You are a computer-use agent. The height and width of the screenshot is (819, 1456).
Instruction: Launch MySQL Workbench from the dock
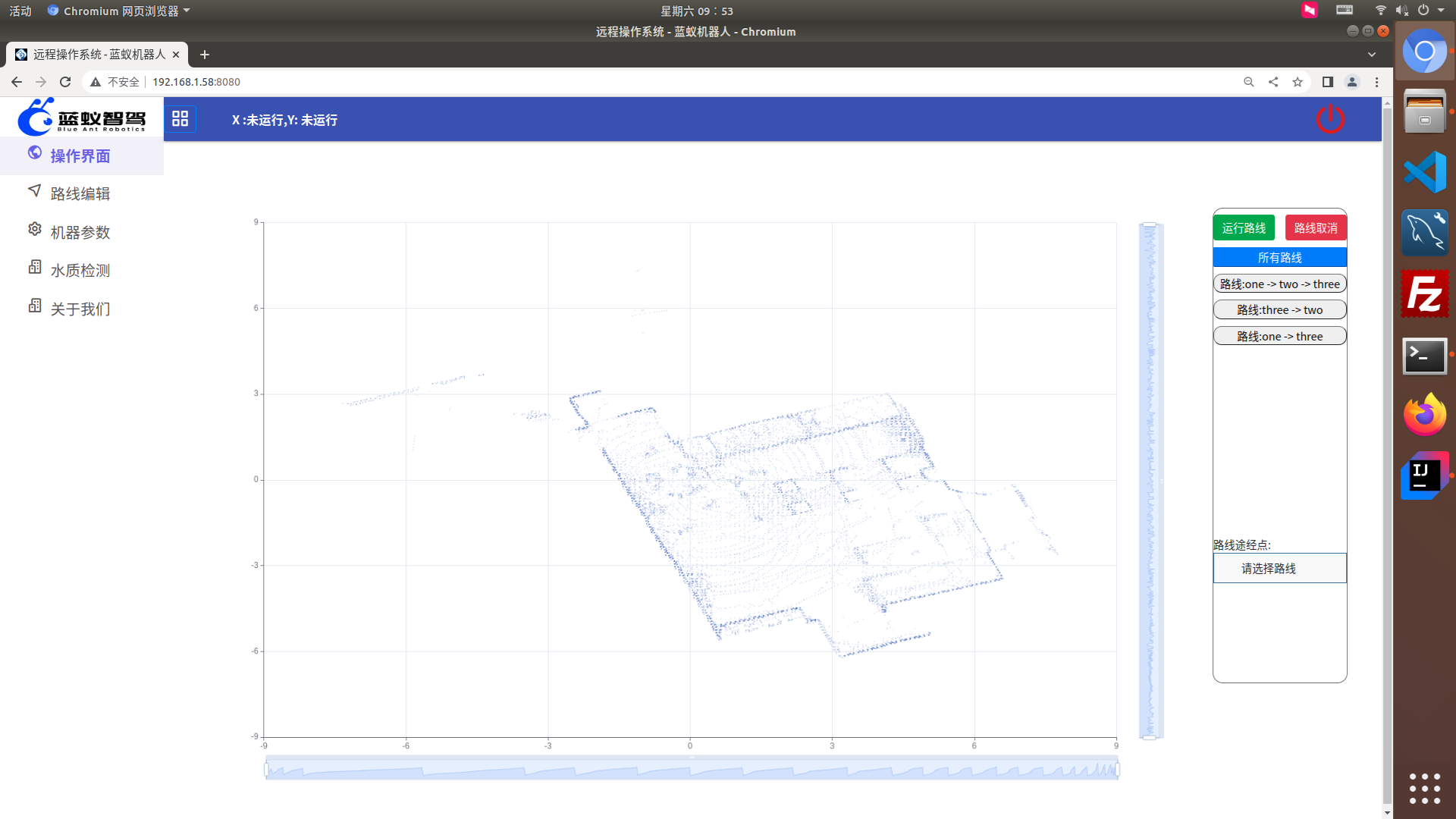click(x=1425, y=233)
